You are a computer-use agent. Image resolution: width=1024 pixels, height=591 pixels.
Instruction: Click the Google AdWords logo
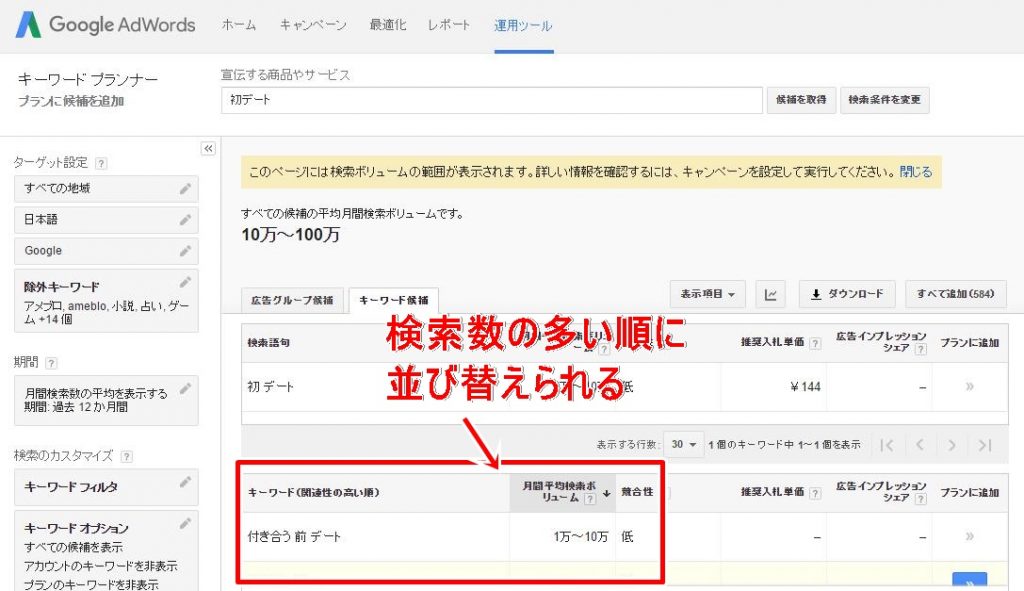click(105, 25)
